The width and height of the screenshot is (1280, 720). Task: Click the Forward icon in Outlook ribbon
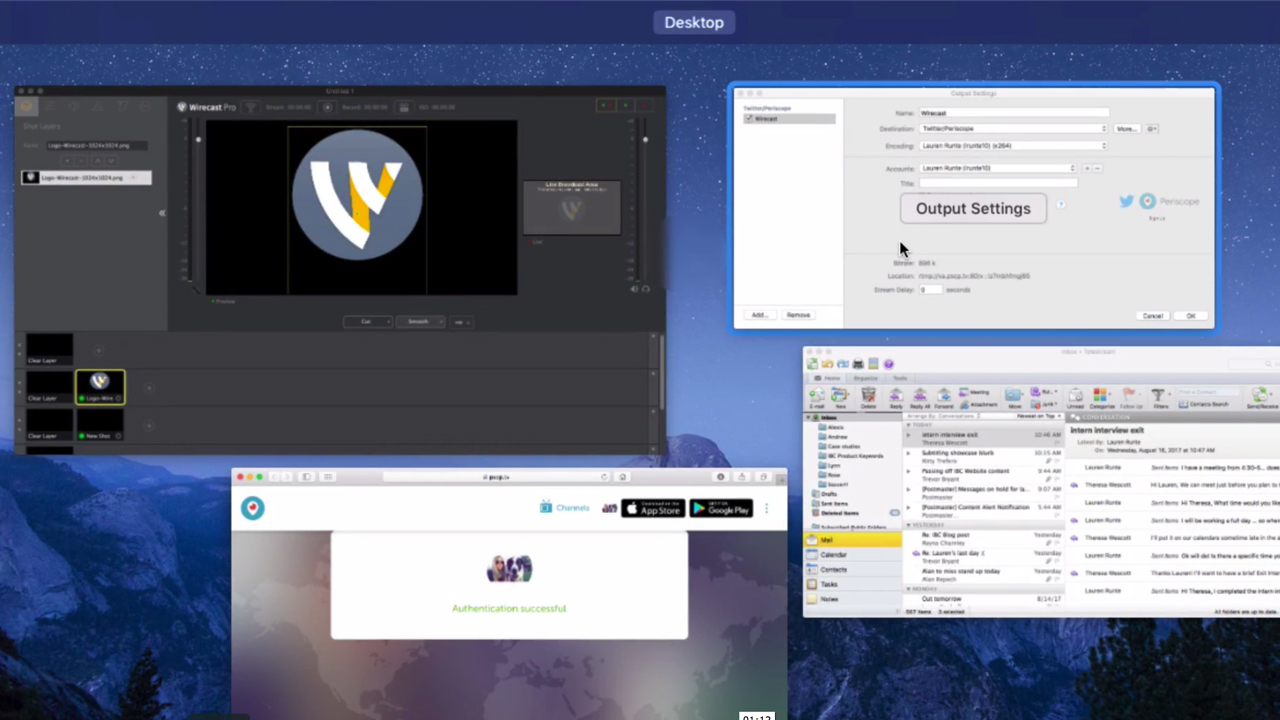(x=944, y=397)
